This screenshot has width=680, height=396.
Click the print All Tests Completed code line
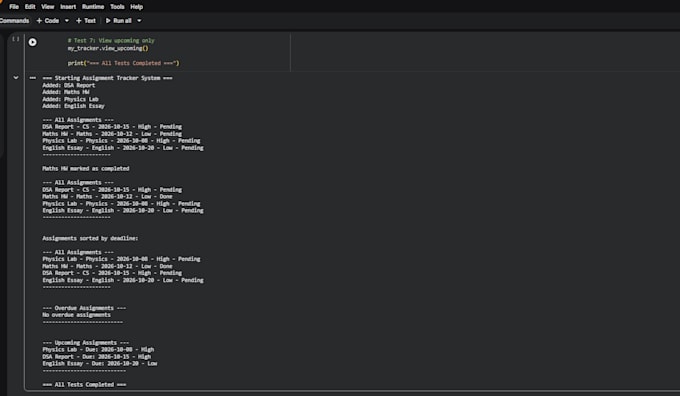[123, 63]
